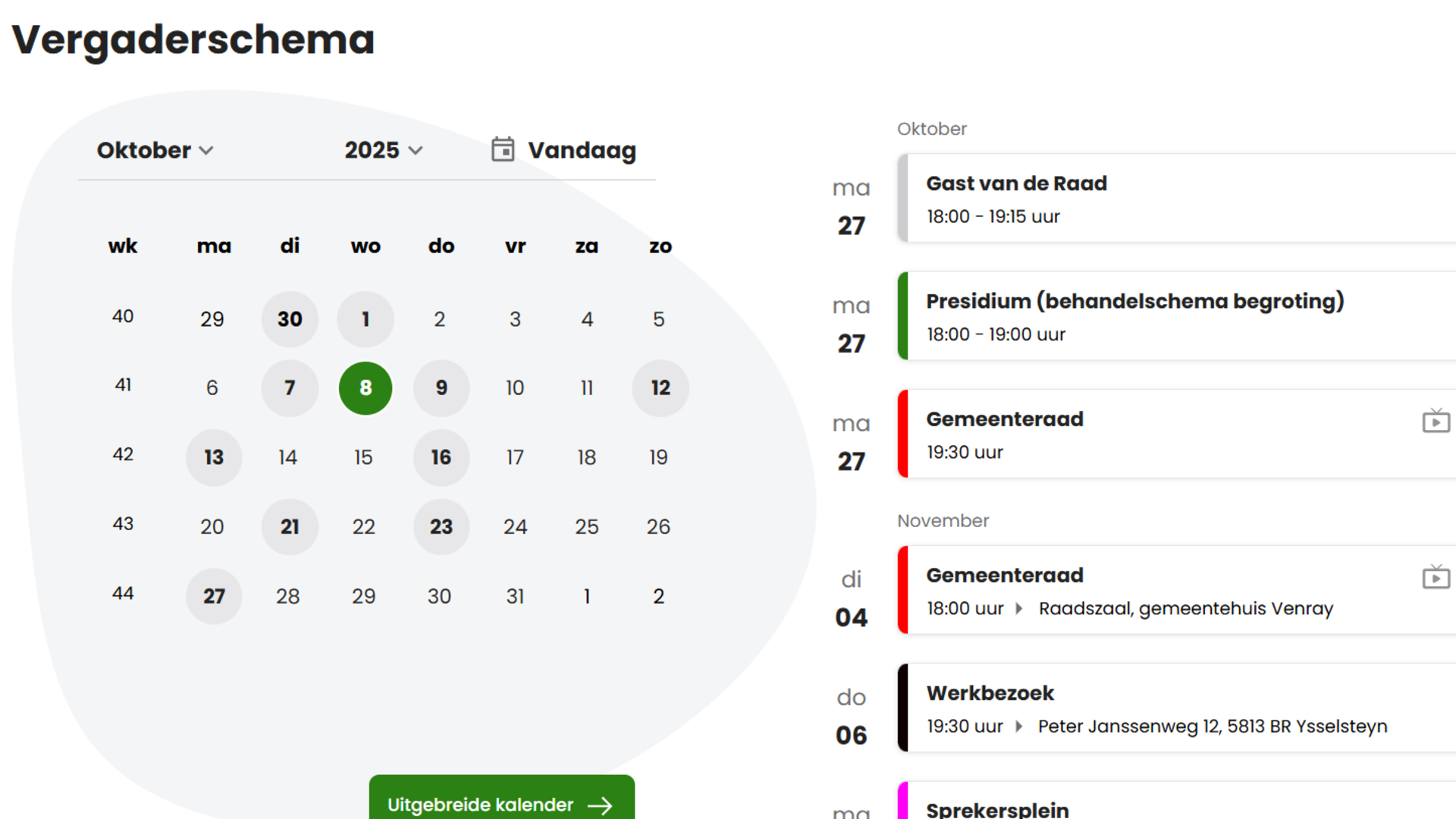Screen dimensions: 1456x819
Task: Select the highlighted day 8 in the calendar
Action: tap(366, 388)
